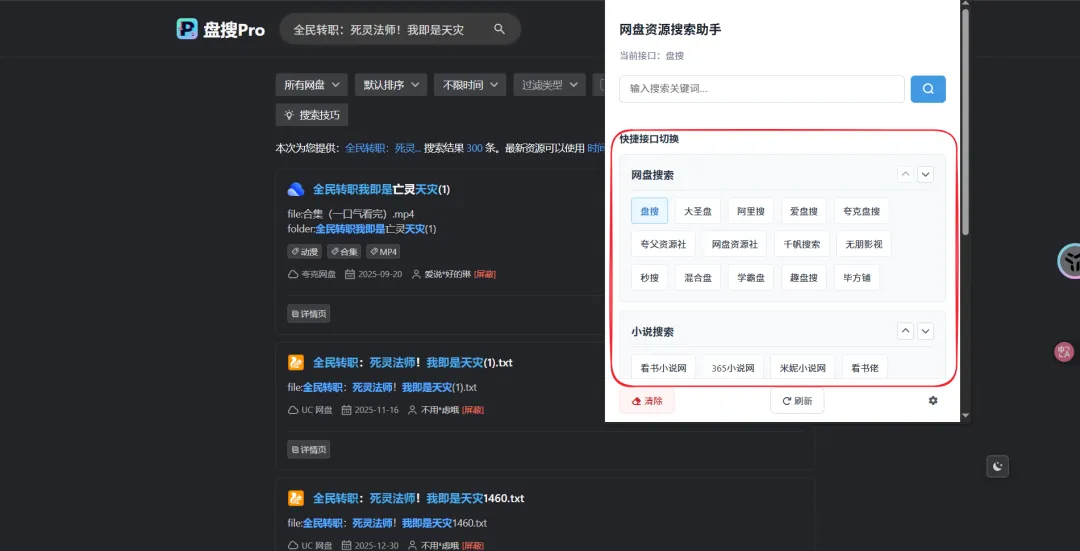Select the 米妮小说网 novel source
This screenshot has height=551, width=1080.
pyautogui.click(x=802, y=368)
